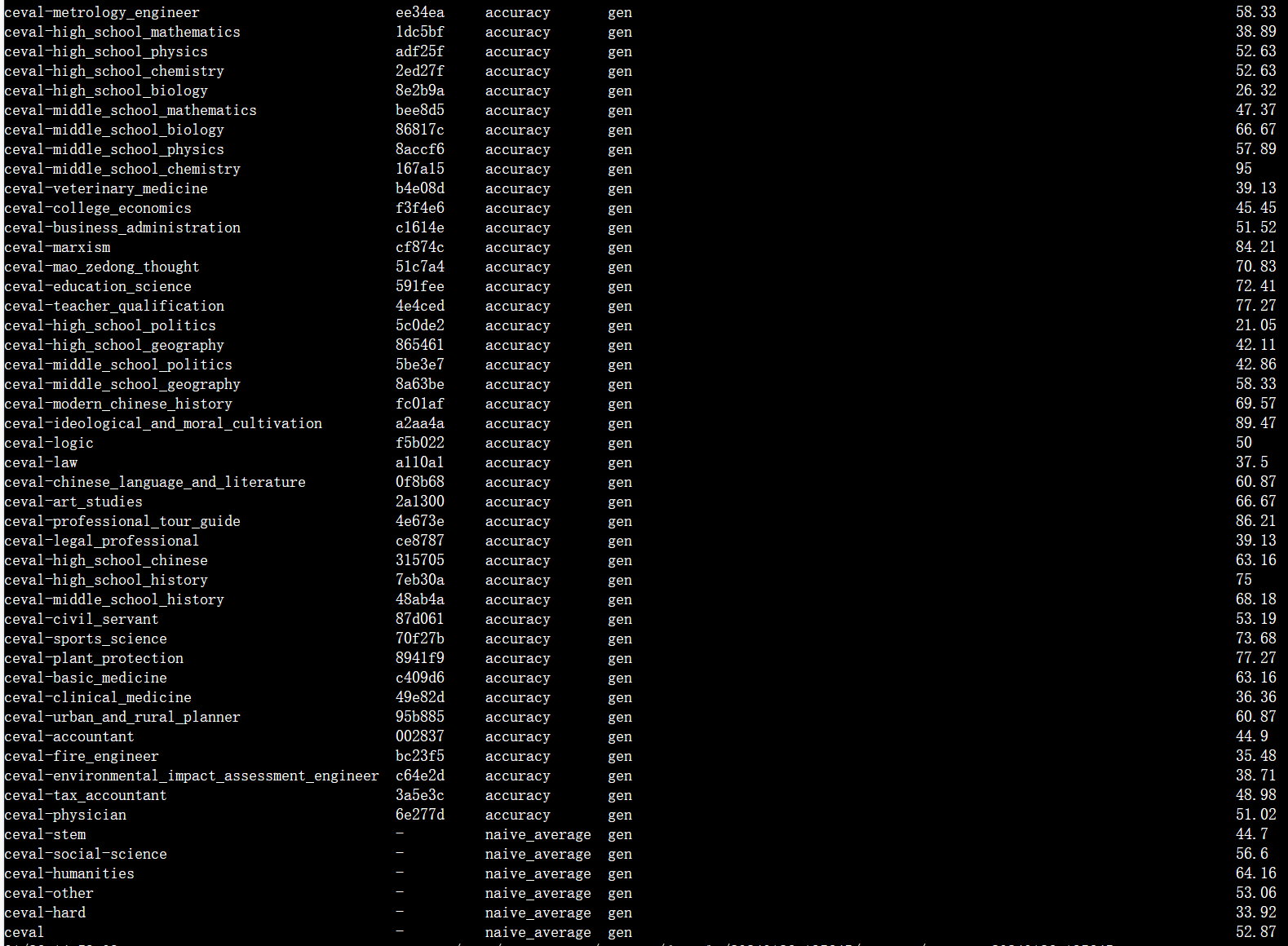Click the ceval-law row label
1288x946 pixels.
41,462
